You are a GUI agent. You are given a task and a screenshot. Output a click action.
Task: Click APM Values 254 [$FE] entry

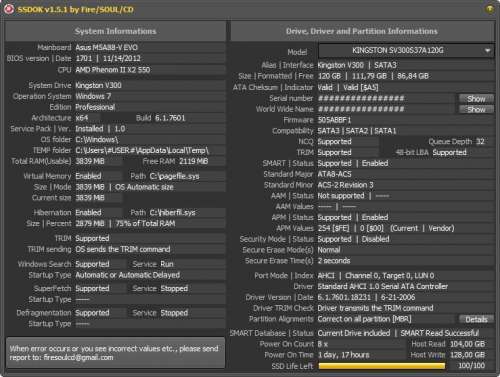pyautogui.click(x=333, y=228)
